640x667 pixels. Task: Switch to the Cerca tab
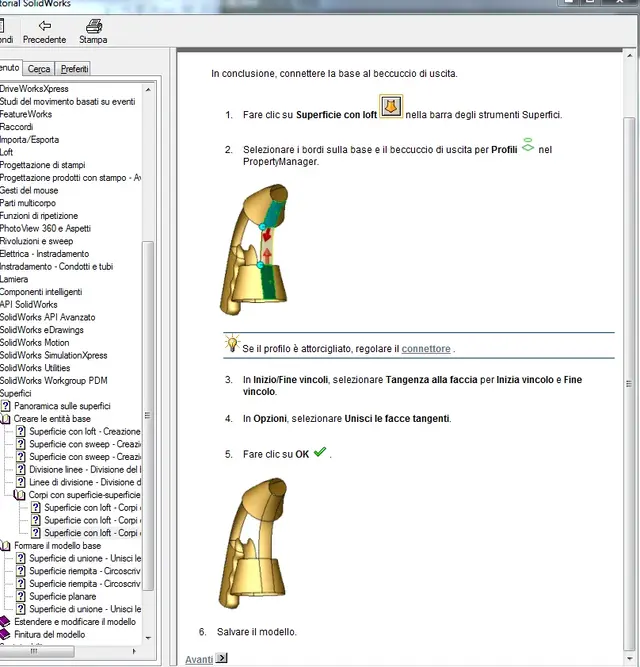tap(39, 68)
